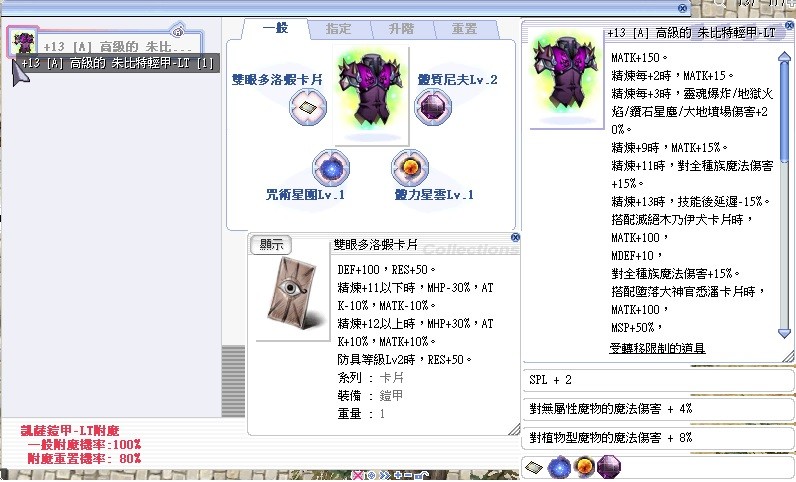The width and height of the screenshot is (796, 482).
Task: Click the 體質尼夫Lv.2 label
Action: pos(457,80)
